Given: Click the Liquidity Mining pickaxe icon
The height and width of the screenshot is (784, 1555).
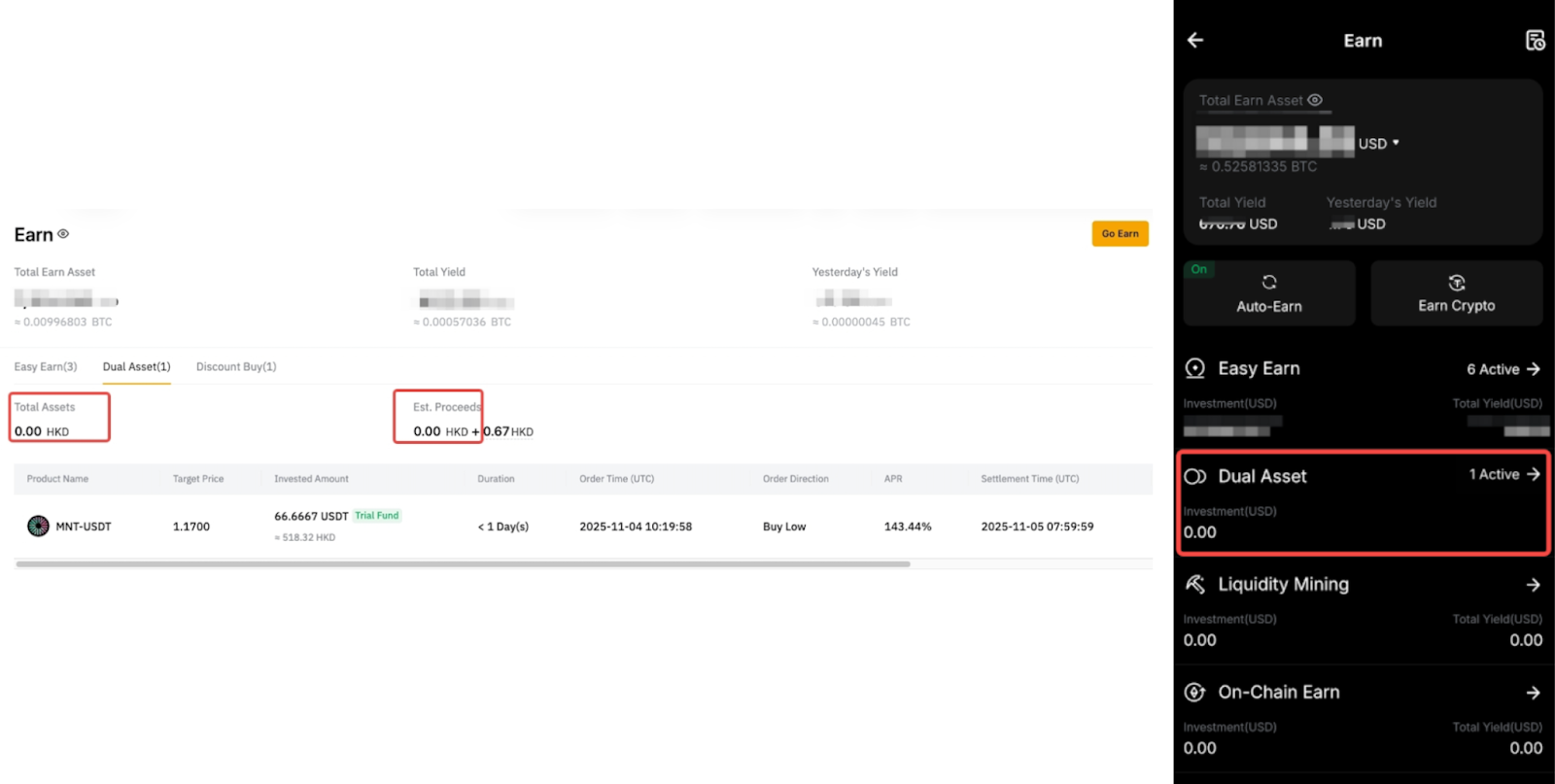Looking at the screenshot, I should pyautogui.click(x=1195, y=584).
